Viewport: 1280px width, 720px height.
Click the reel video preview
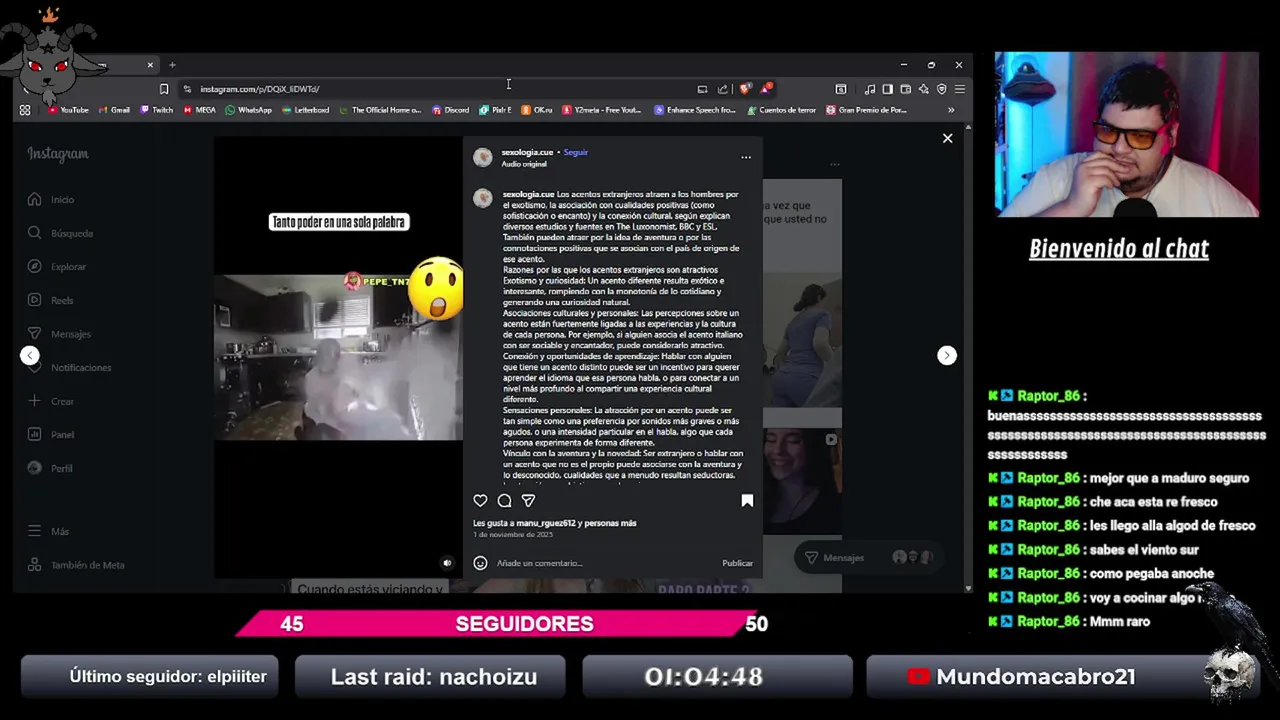338,357
